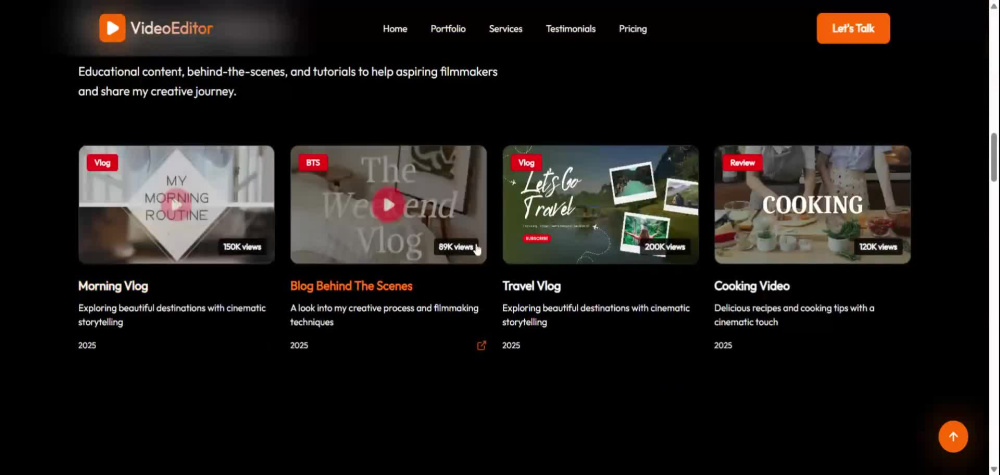
Task: Play the Weekend Vlog video
Action: 388,205
